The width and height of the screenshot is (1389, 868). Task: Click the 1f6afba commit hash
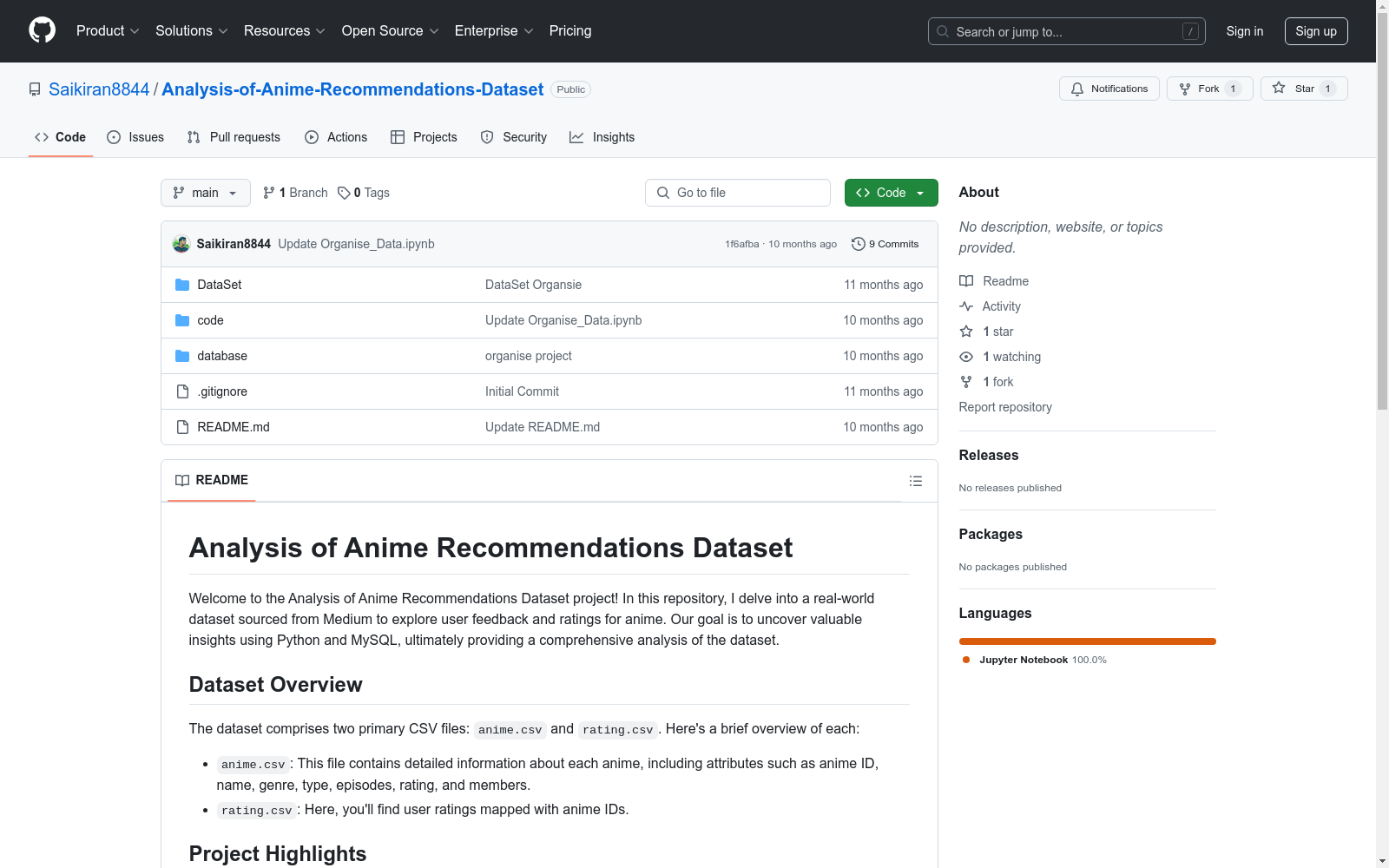point(742,244)
